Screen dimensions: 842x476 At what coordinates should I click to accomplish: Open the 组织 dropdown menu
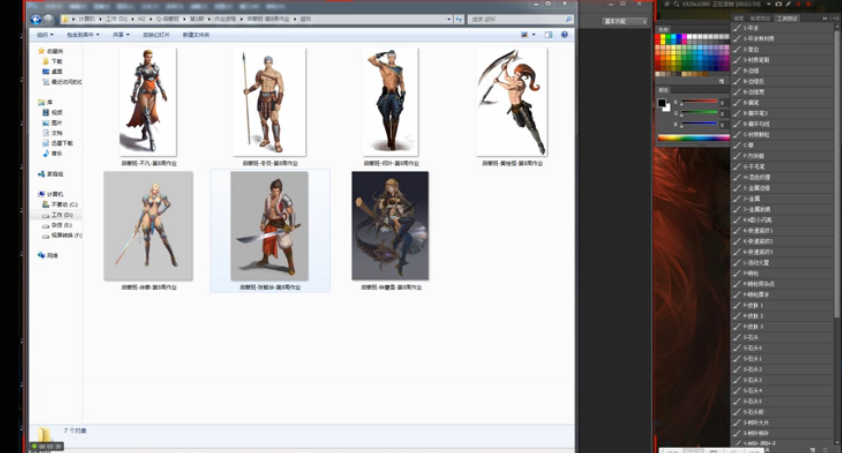tap(45, 35)
